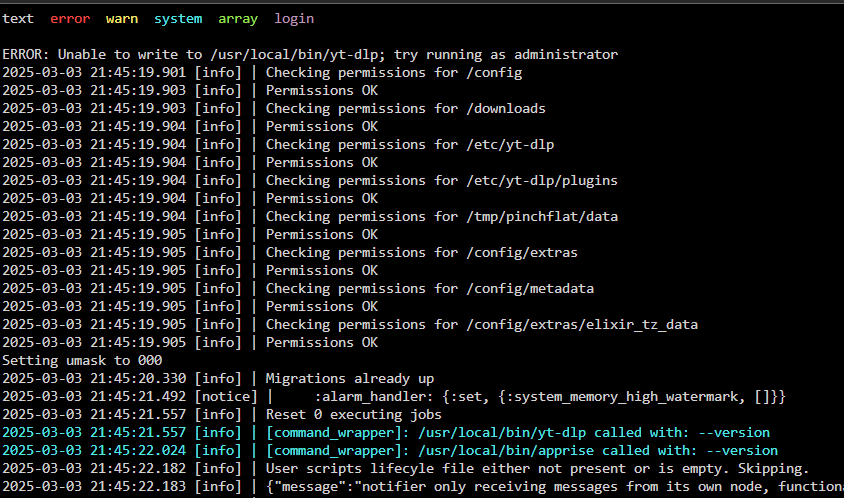The width and height of the screenshot is (844, 498).
Task: Click the 'Checking permissions for /downloads' line
Action: [x=274, y=109]
